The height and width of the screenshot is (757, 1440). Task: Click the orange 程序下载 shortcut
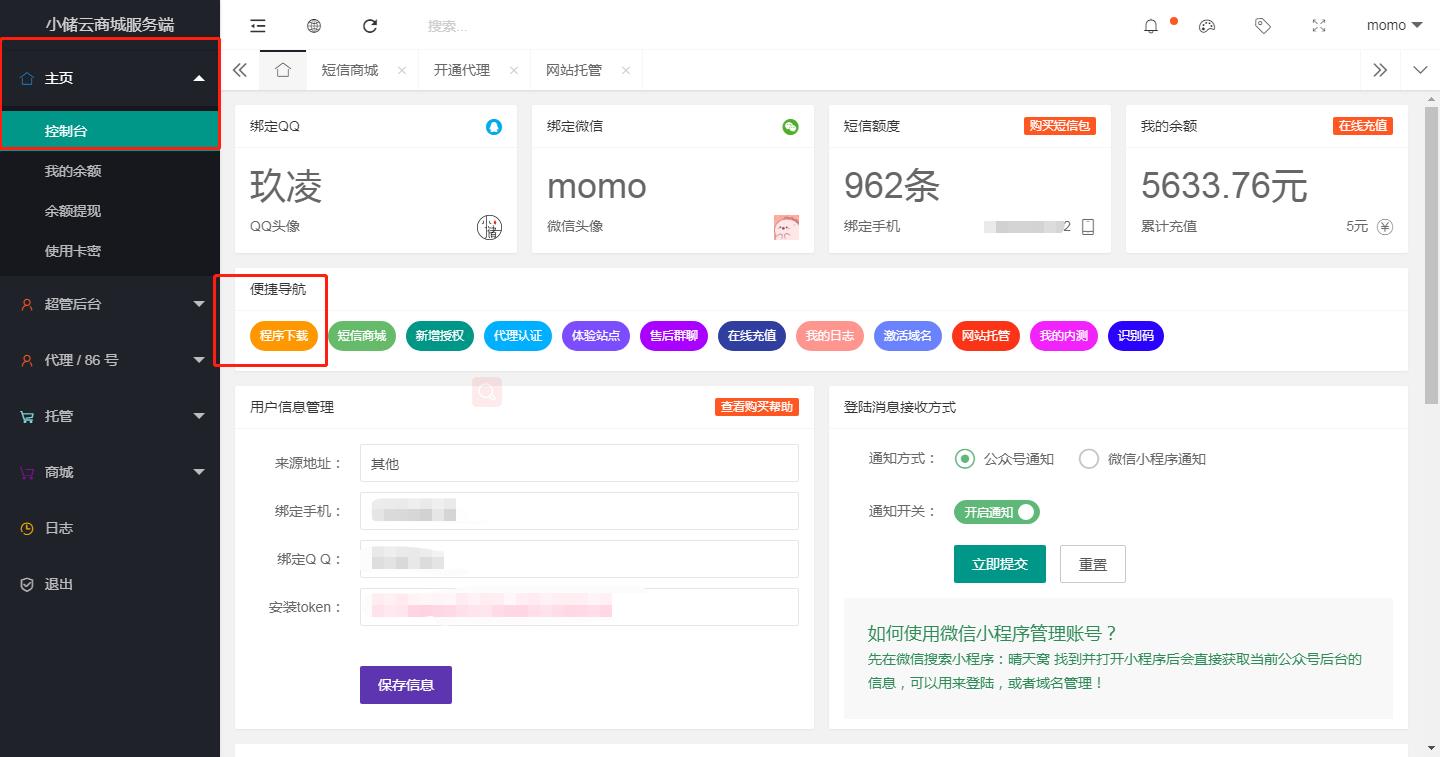284,336
